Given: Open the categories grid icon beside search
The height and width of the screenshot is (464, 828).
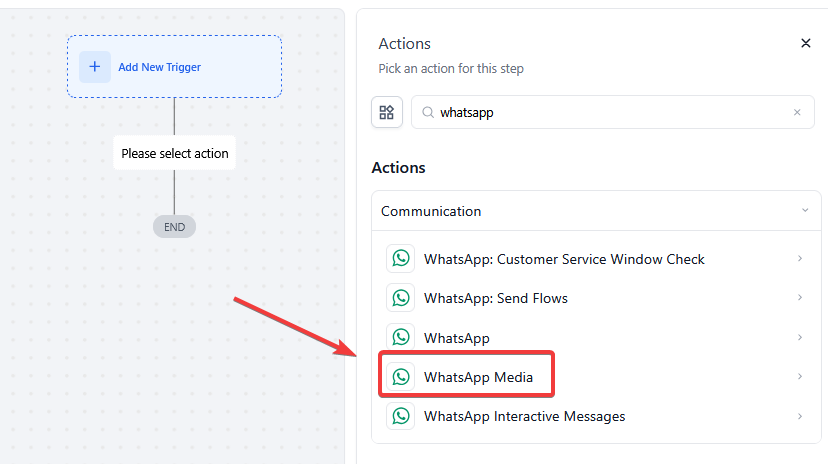Looking at the screenshot, I should pyautogui.click(x=387, y=112).
